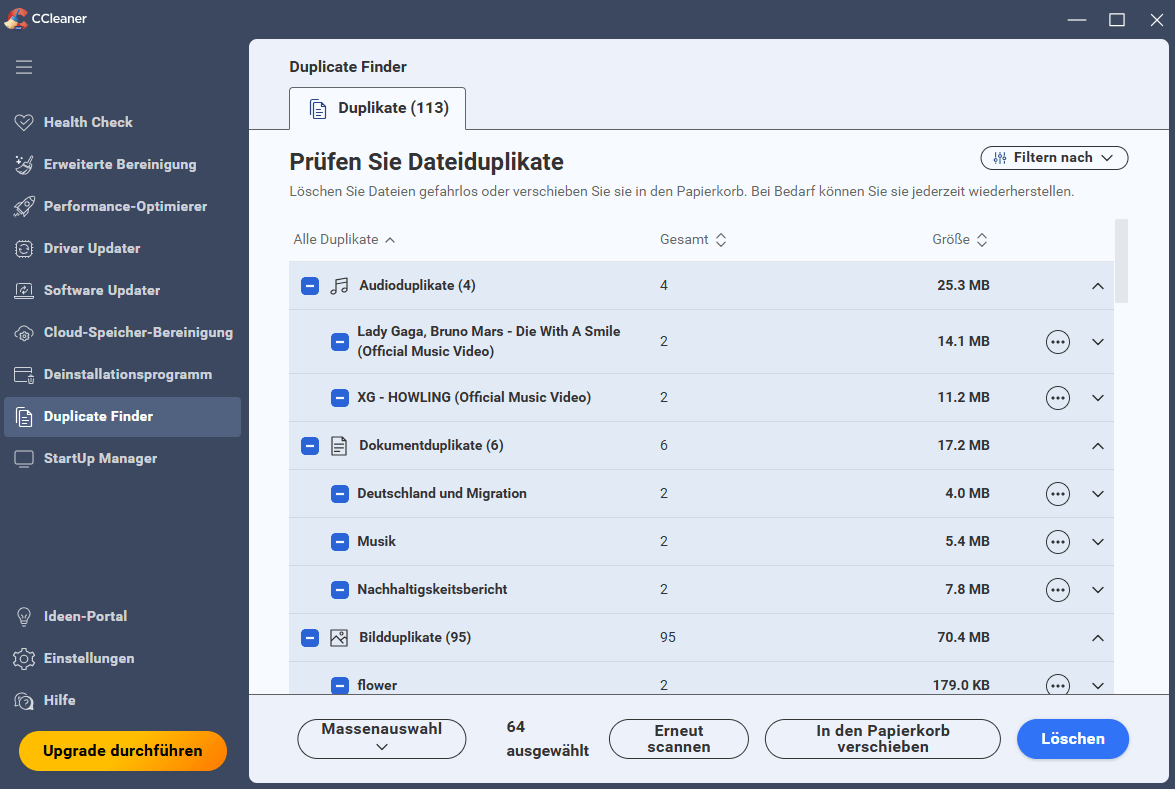The width and height of the screenshot is (1175, 789).
Task: Open the hamburger menu icon
Action: [x=24, y=67]
